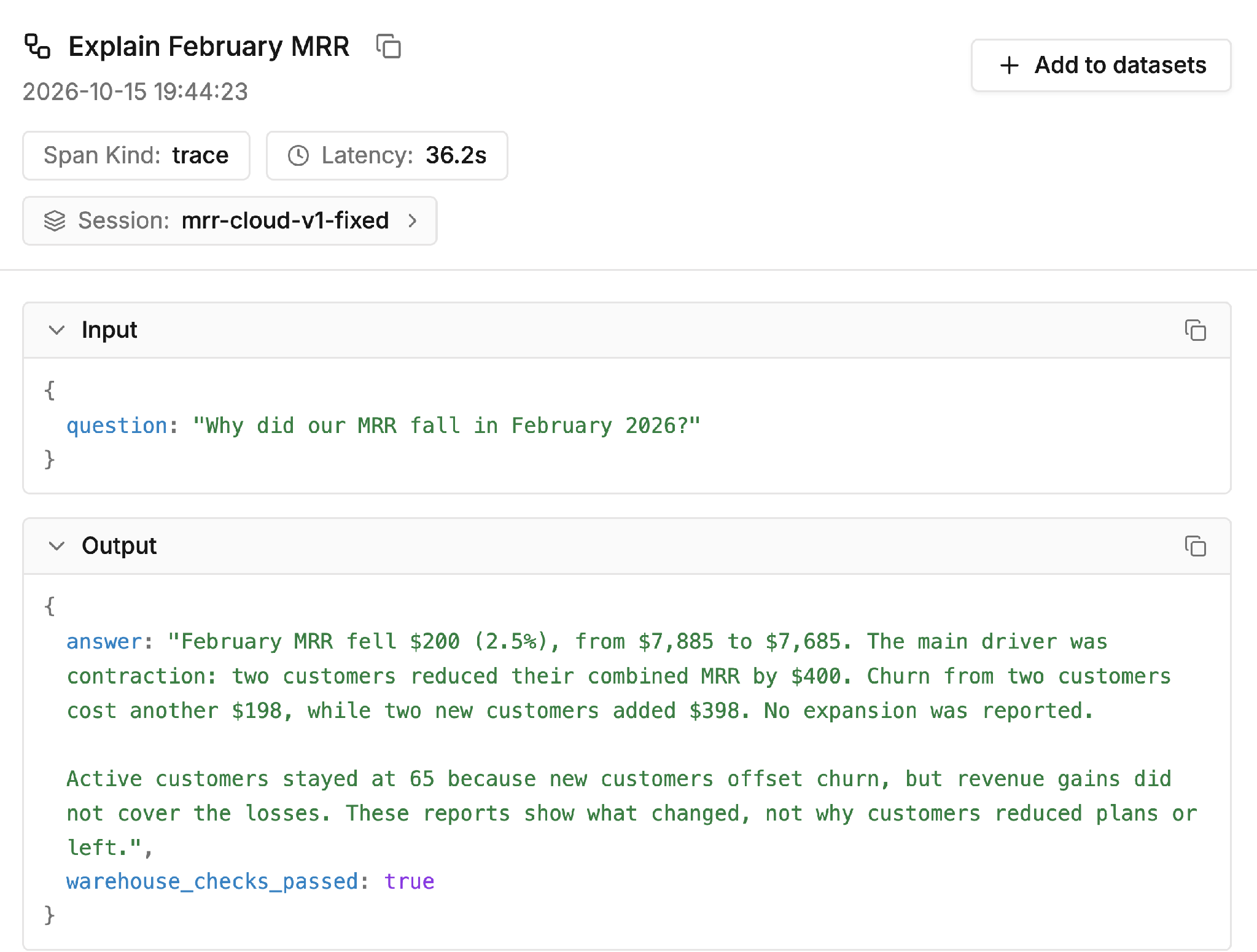Click the trace icon beside the title
This screenshot has width=1257, height=952.
[x=37, y=47]
